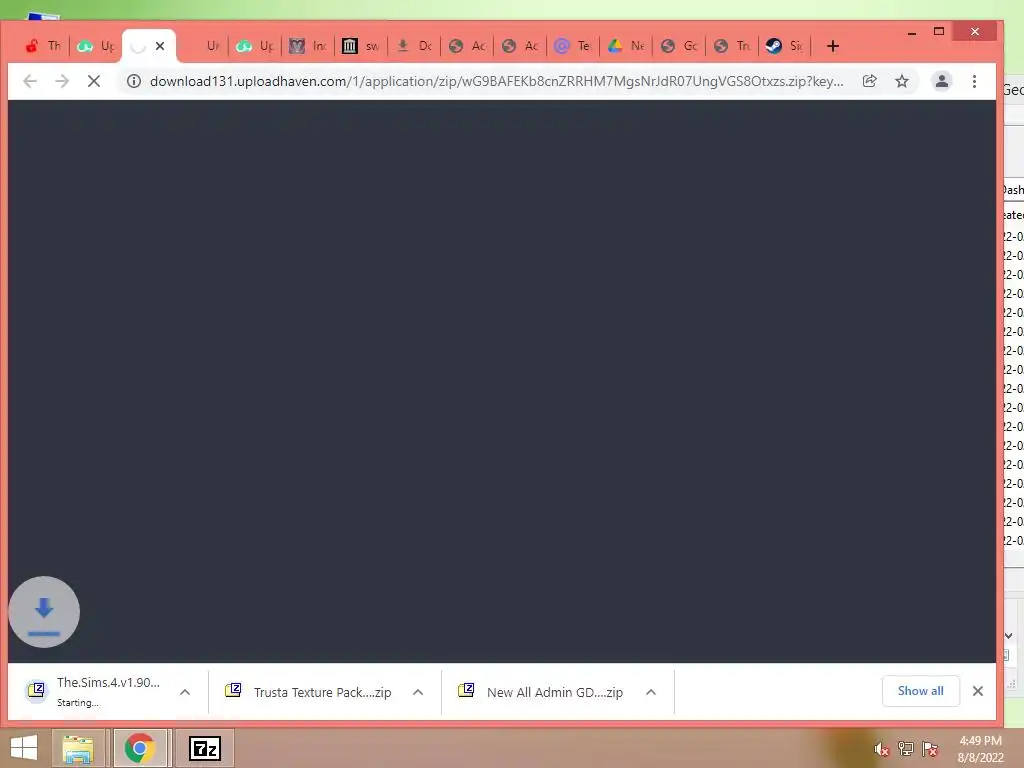This screenshot has width=1024, height=768.
Task: Open the first Uploadhaven 'Up' tab
Action: pos(96,46)
